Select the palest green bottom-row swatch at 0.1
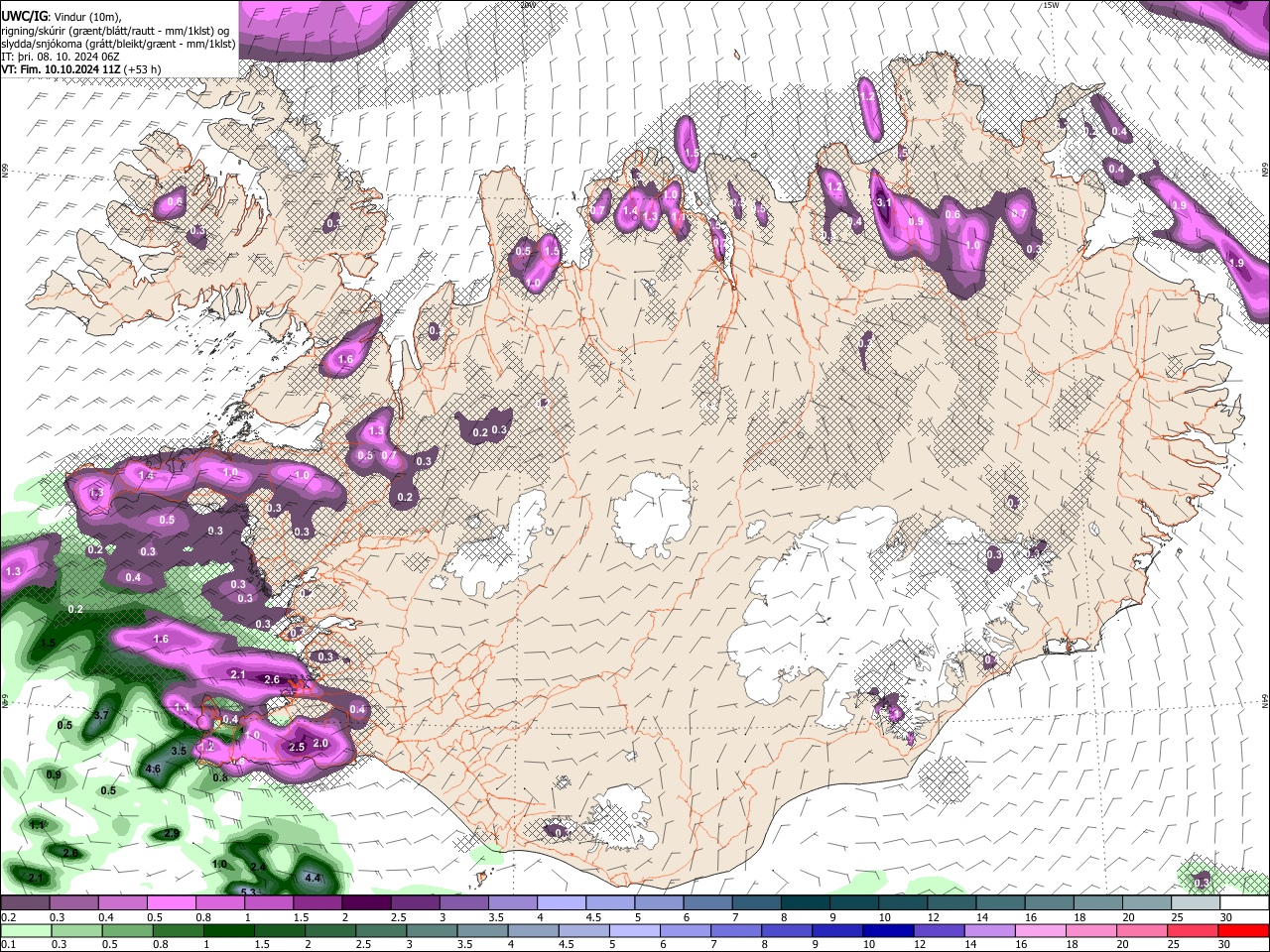 click(26, 931)
